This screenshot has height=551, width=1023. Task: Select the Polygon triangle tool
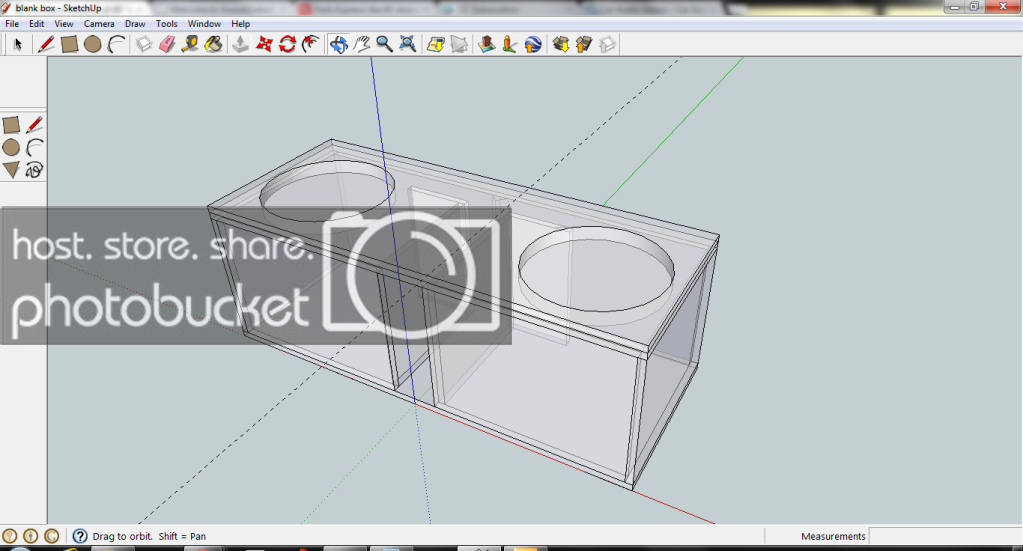tap(11, 170)
